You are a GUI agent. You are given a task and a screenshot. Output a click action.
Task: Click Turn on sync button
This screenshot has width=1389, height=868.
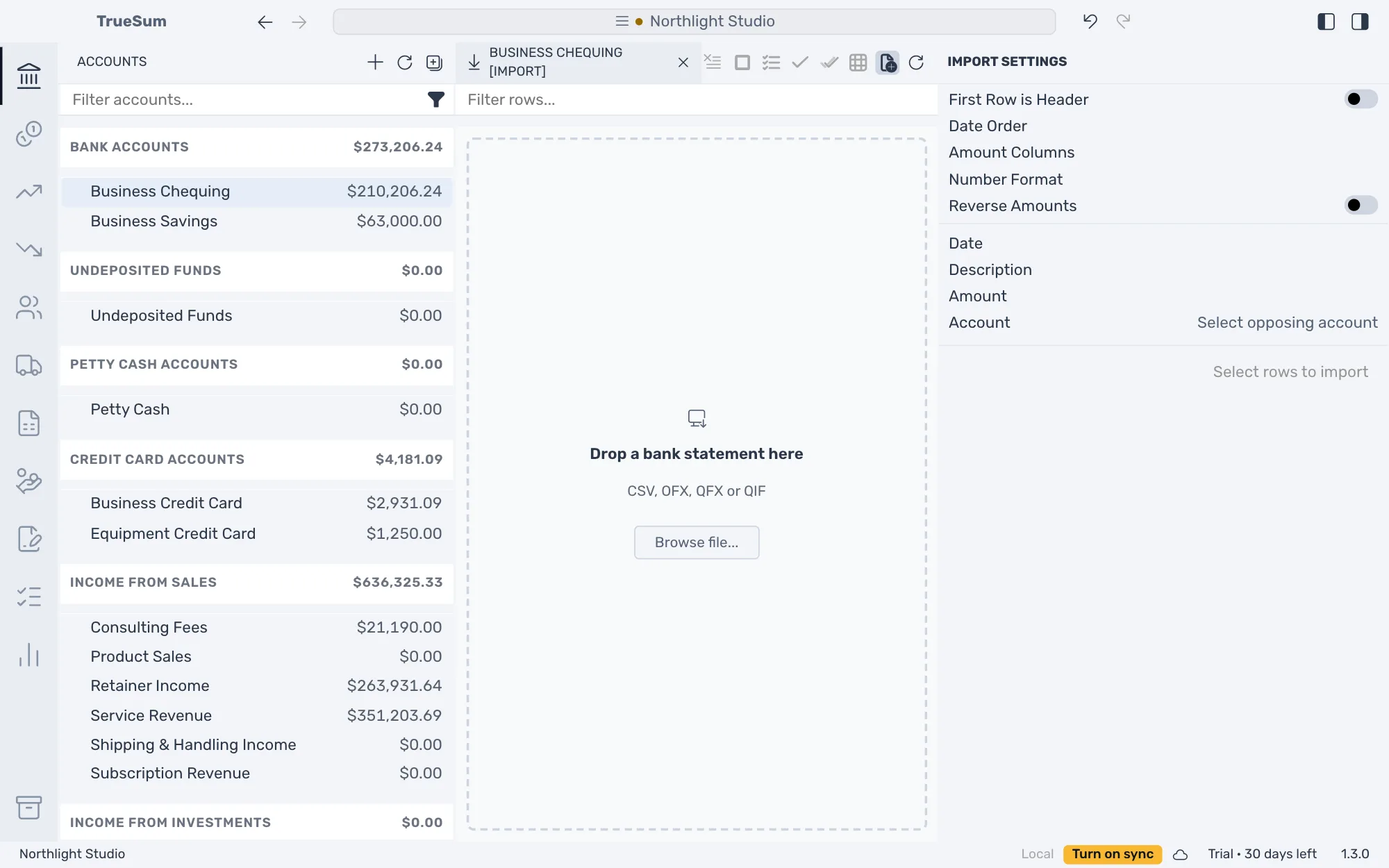pos(1112,854)
